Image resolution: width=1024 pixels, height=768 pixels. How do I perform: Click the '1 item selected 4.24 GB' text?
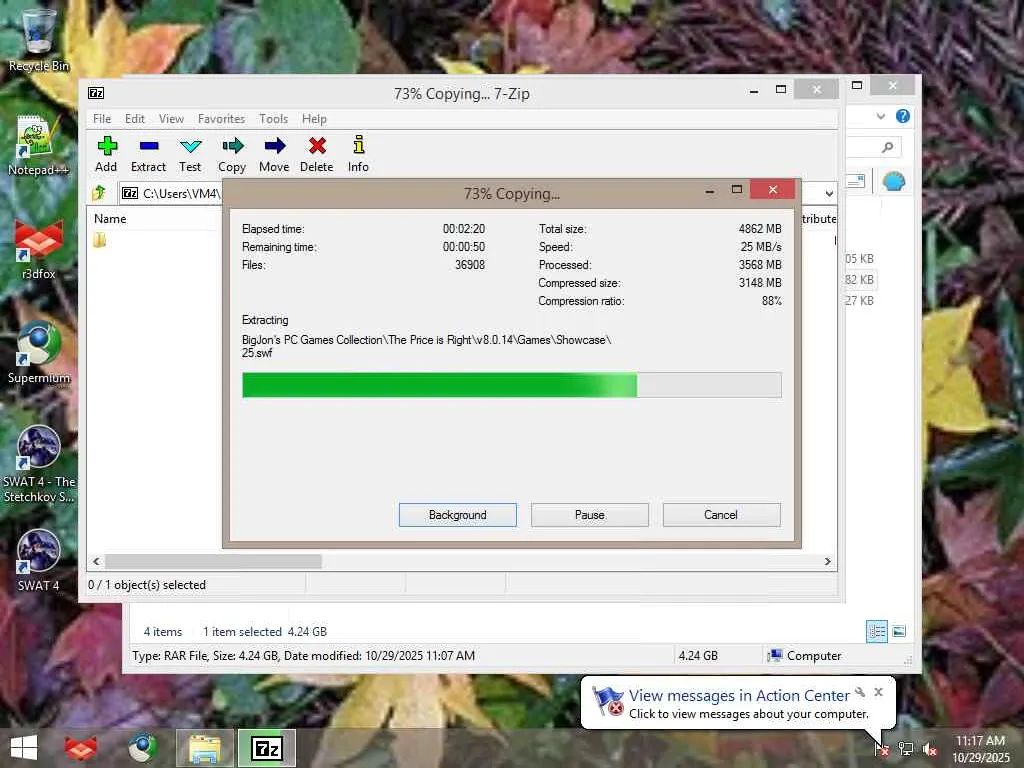coord(264,632)
